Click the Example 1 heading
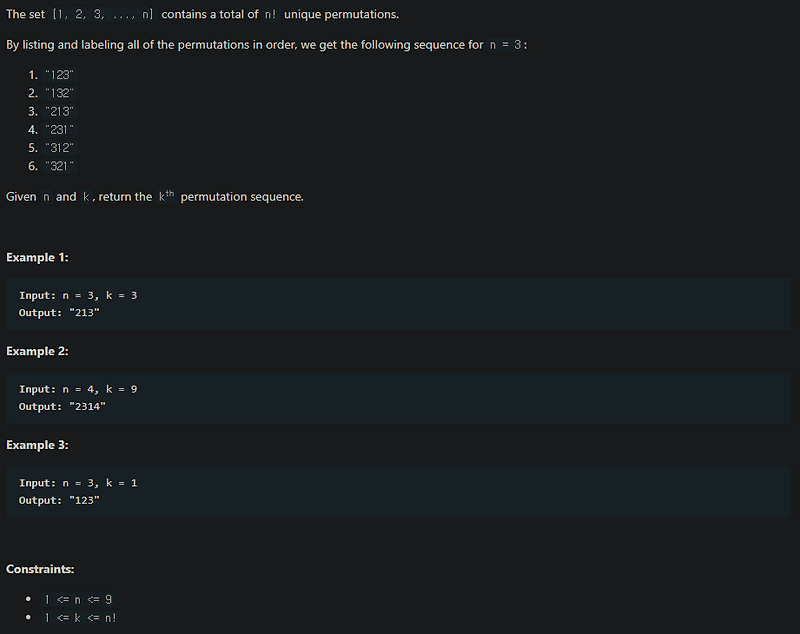 (37, 258)
